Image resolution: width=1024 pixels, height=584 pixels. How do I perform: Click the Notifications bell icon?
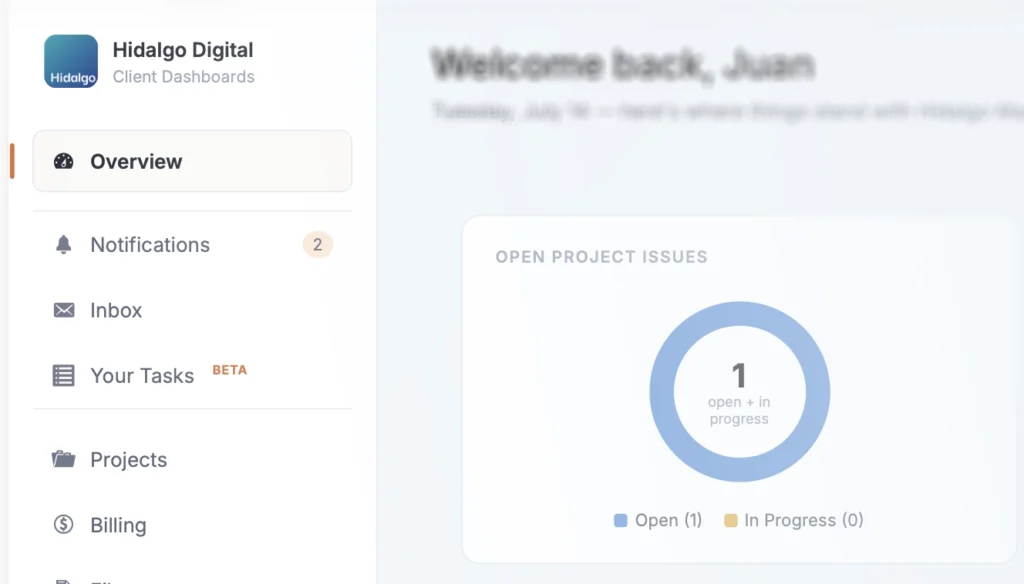click(63, 244)
